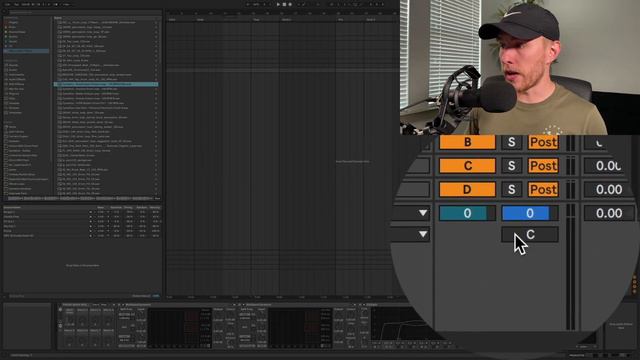Switch the Post button on row C

pos(543,166)
